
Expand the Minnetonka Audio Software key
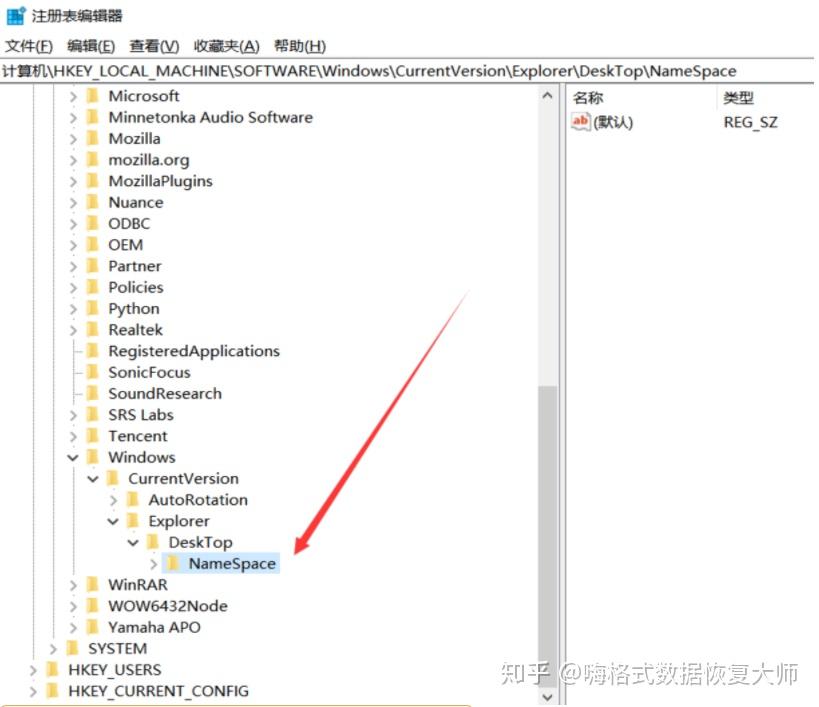point(73,118)
